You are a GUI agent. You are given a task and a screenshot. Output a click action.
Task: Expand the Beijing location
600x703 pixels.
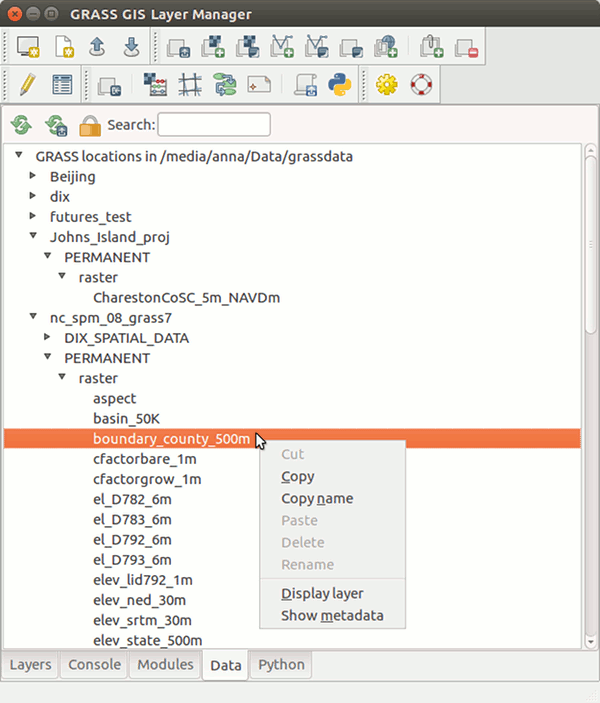(34, 176)
